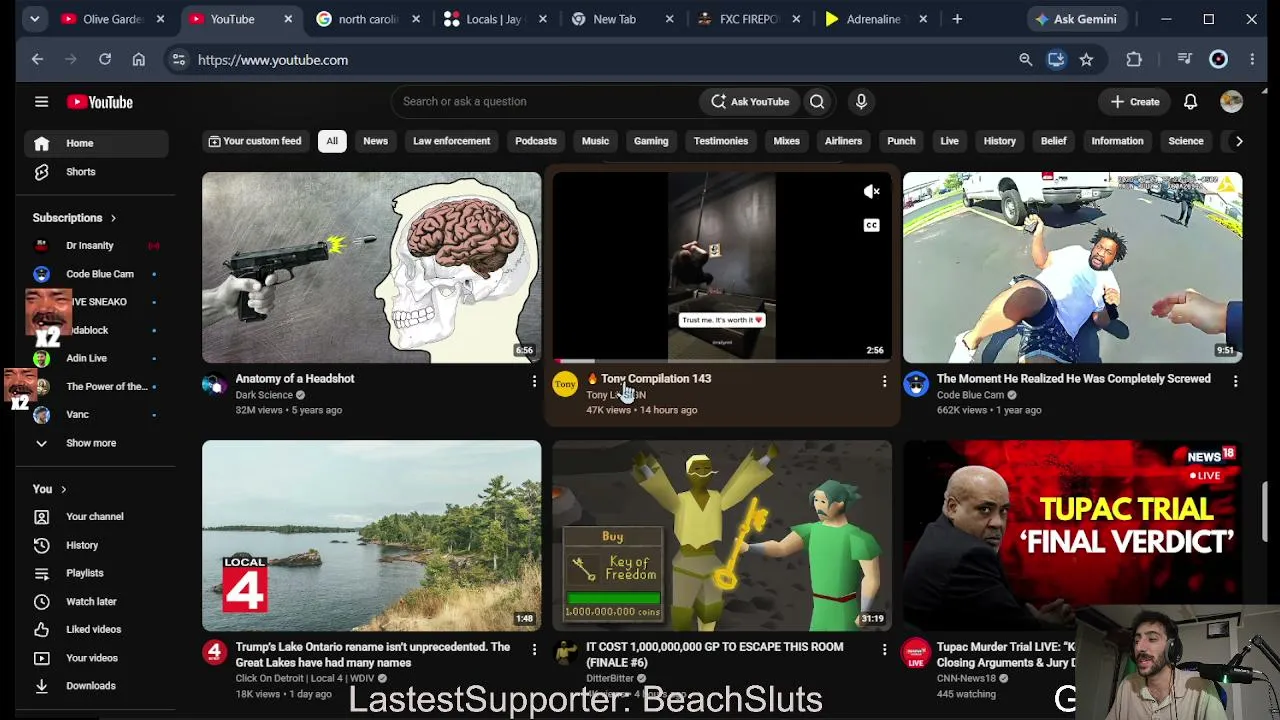Open the Chrome extensions puzzle icon
The width and height of the screenshot is (1280, 720).
click(x=1134, y=60)
